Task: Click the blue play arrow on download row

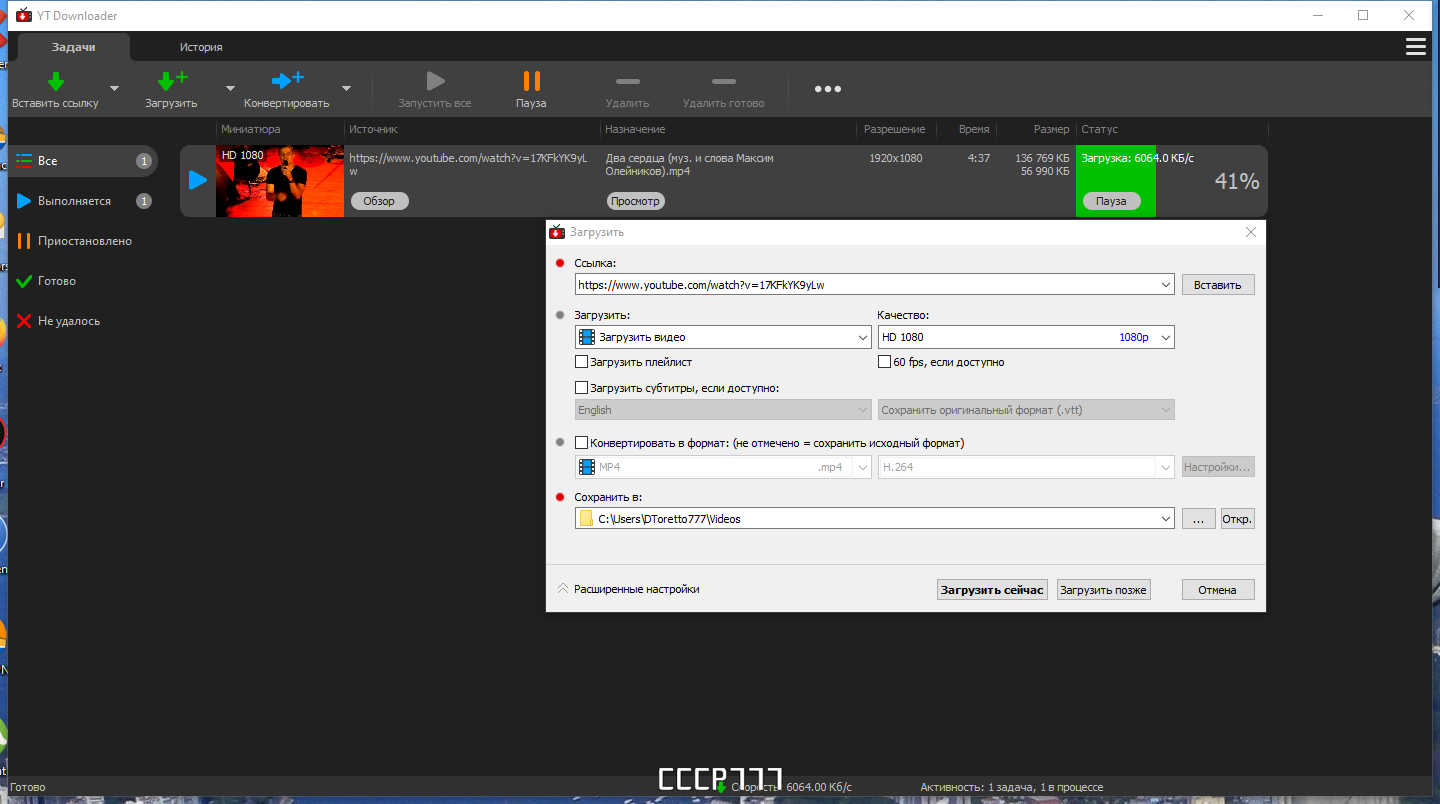Action: click(x=198, y=181)
